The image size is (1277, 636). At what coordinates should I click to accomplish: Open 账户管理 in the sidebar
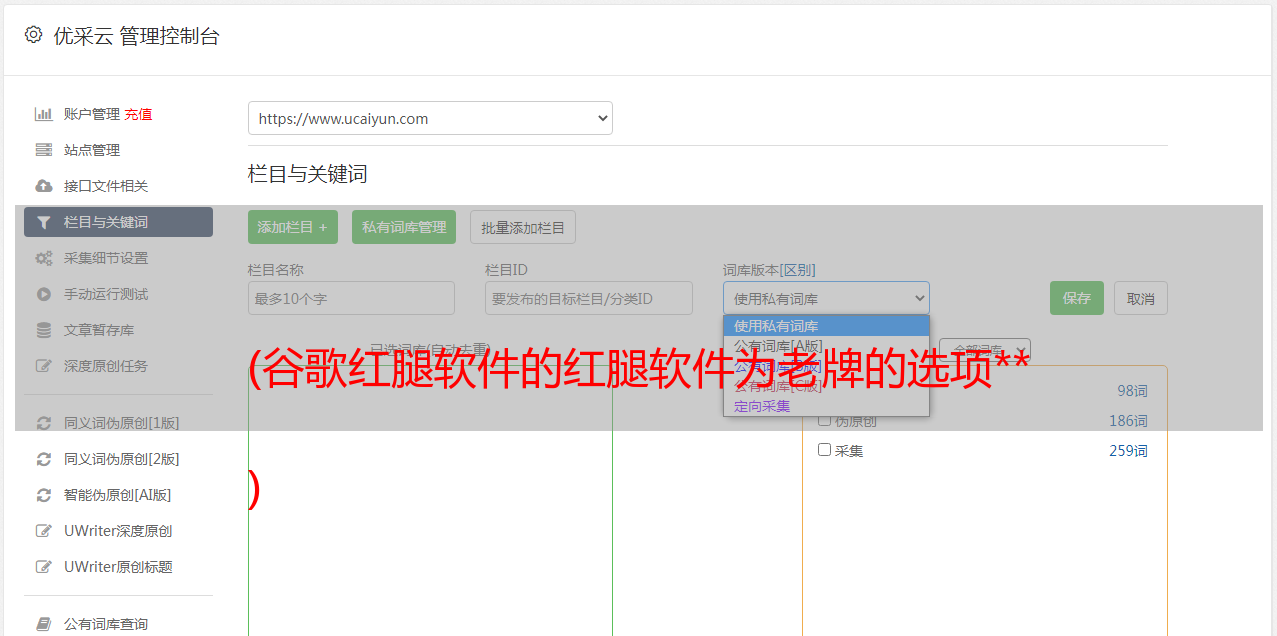coord(92,114)
